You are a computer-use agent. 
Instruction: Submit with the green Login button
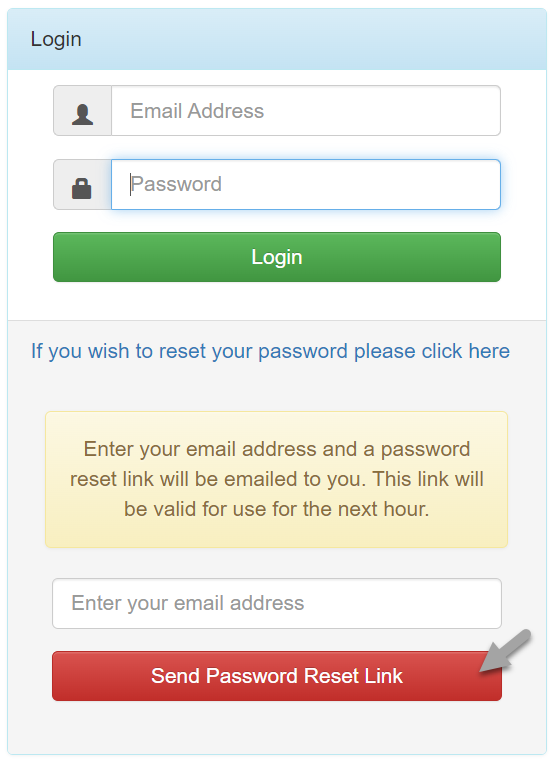tap(277, 257)
